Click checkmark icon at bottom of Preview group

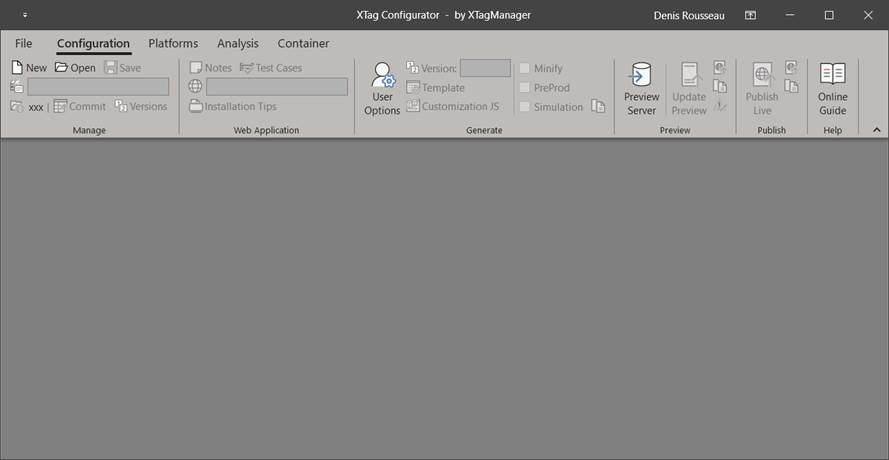click(x=720, y=105)
